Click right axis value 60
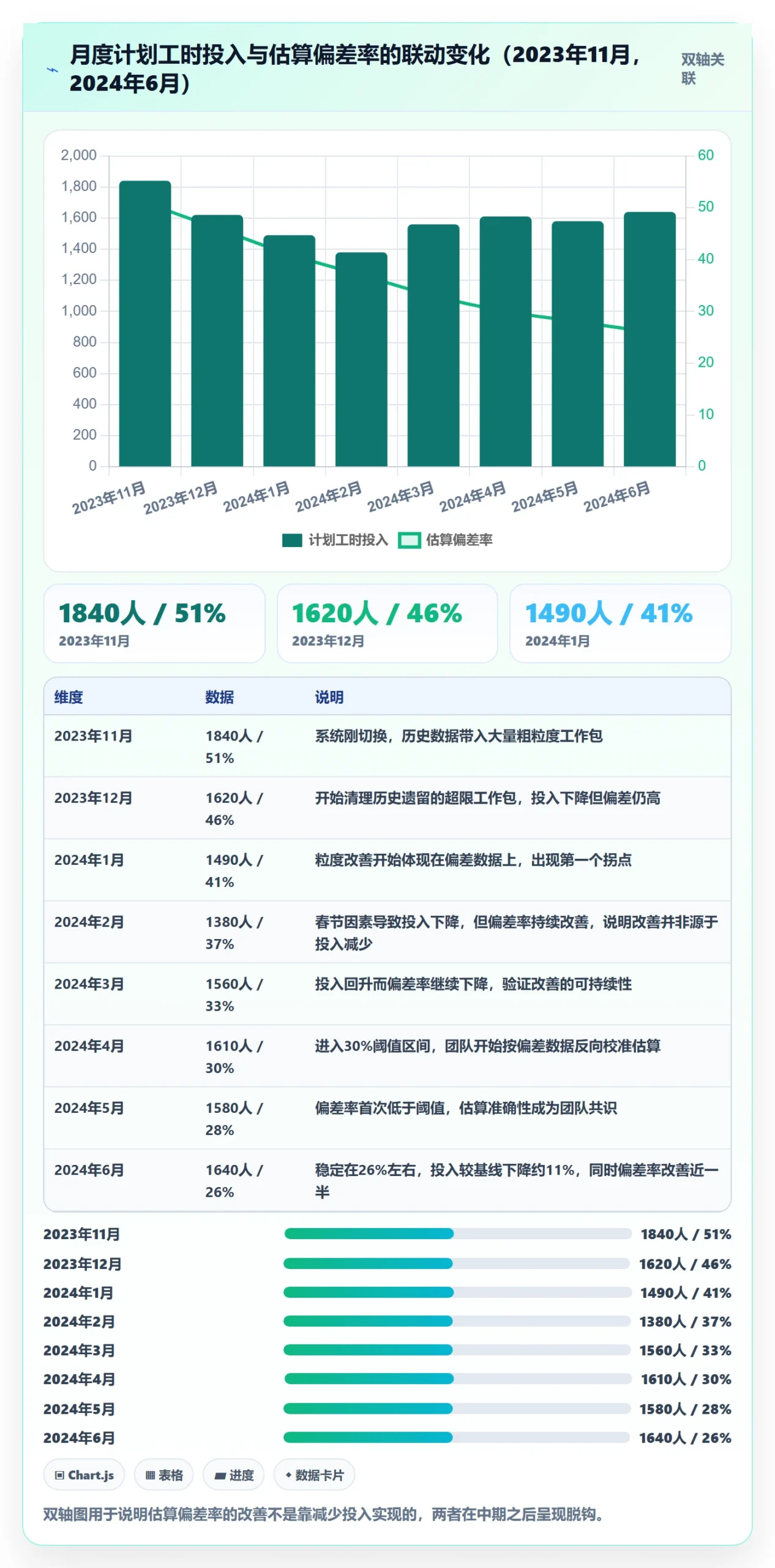This screenshot has height=1568, width=775. pos(705,155)
